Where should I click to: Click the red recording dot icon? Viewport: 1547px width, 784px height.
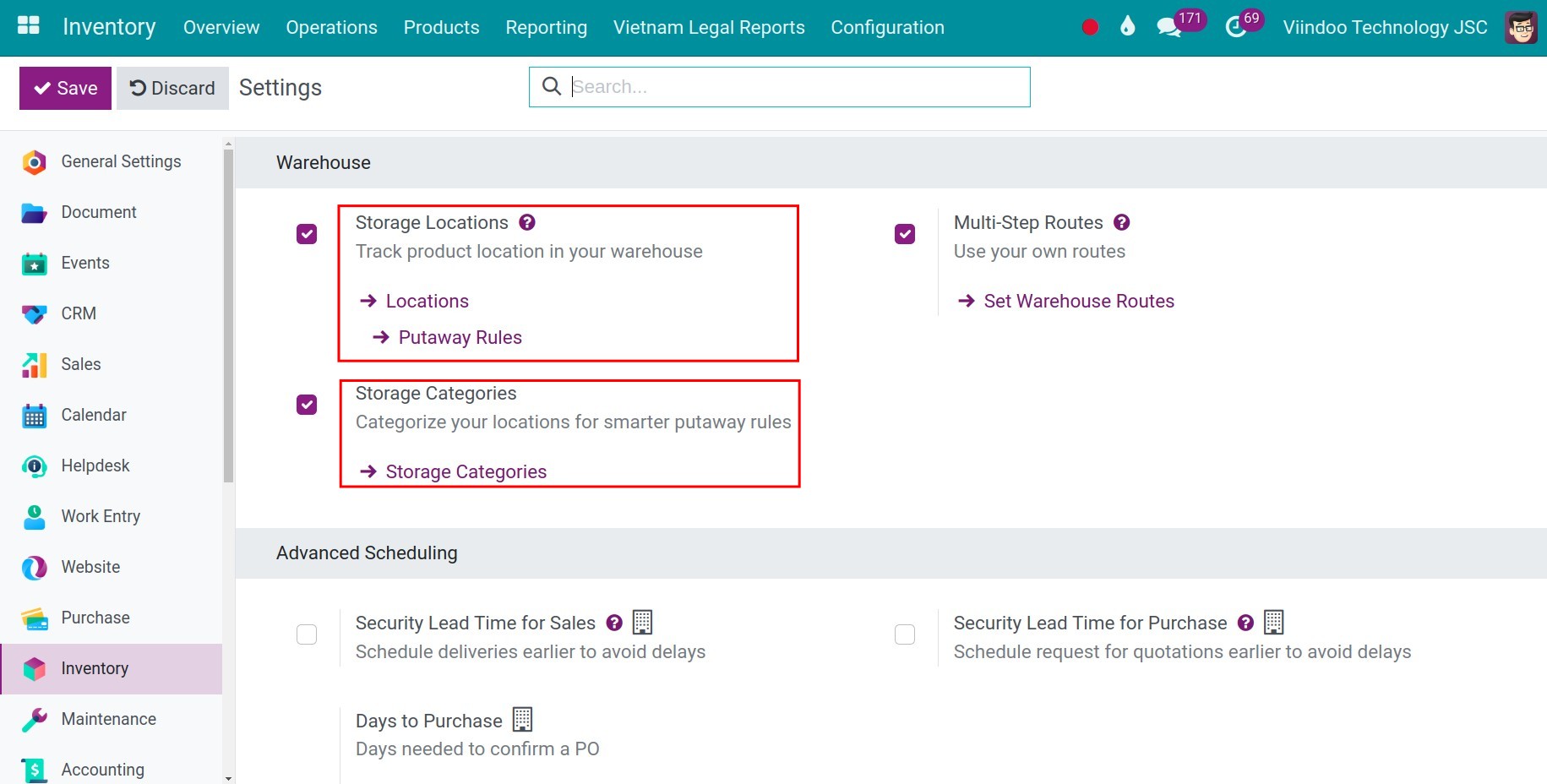pyautogui.click(x=1090, y=27)
